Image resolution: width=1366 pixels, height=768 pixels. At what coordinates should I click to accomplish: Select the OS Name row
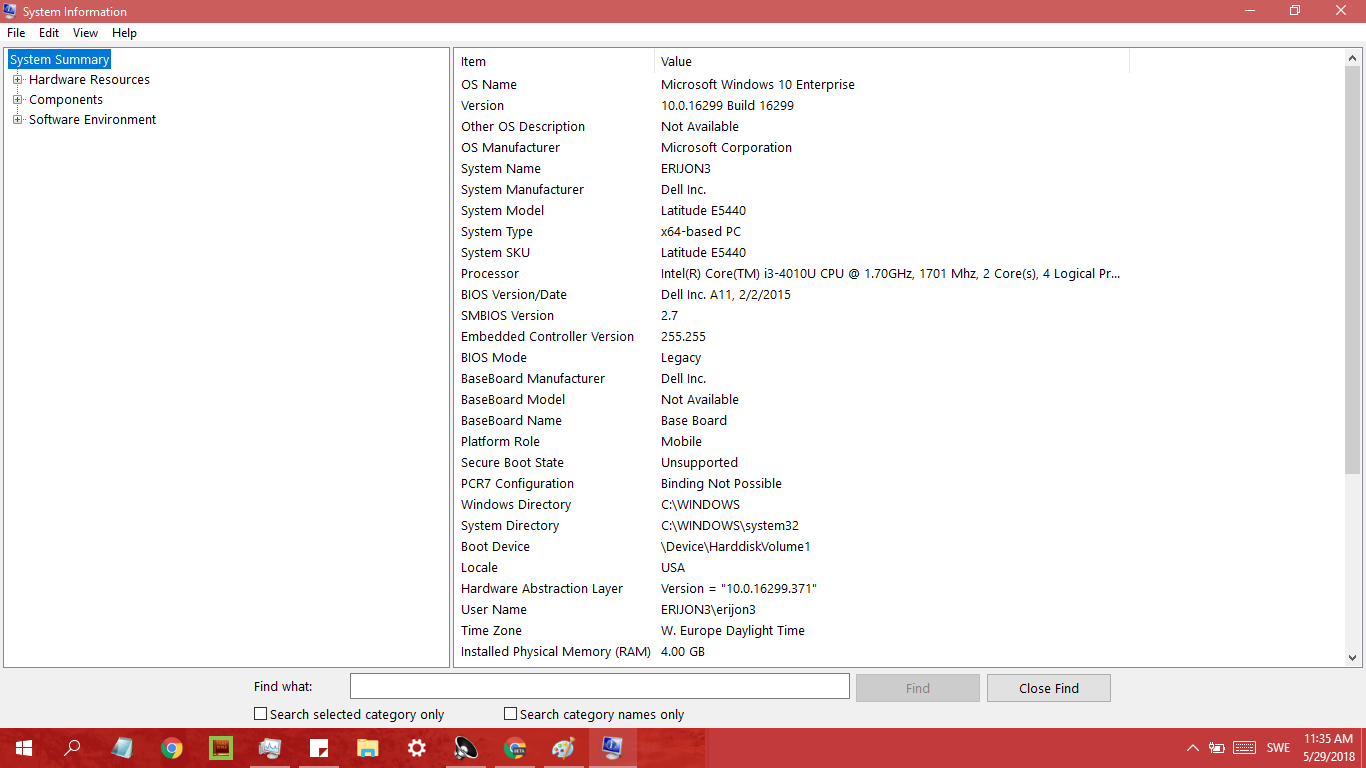[x=792, y=85]
